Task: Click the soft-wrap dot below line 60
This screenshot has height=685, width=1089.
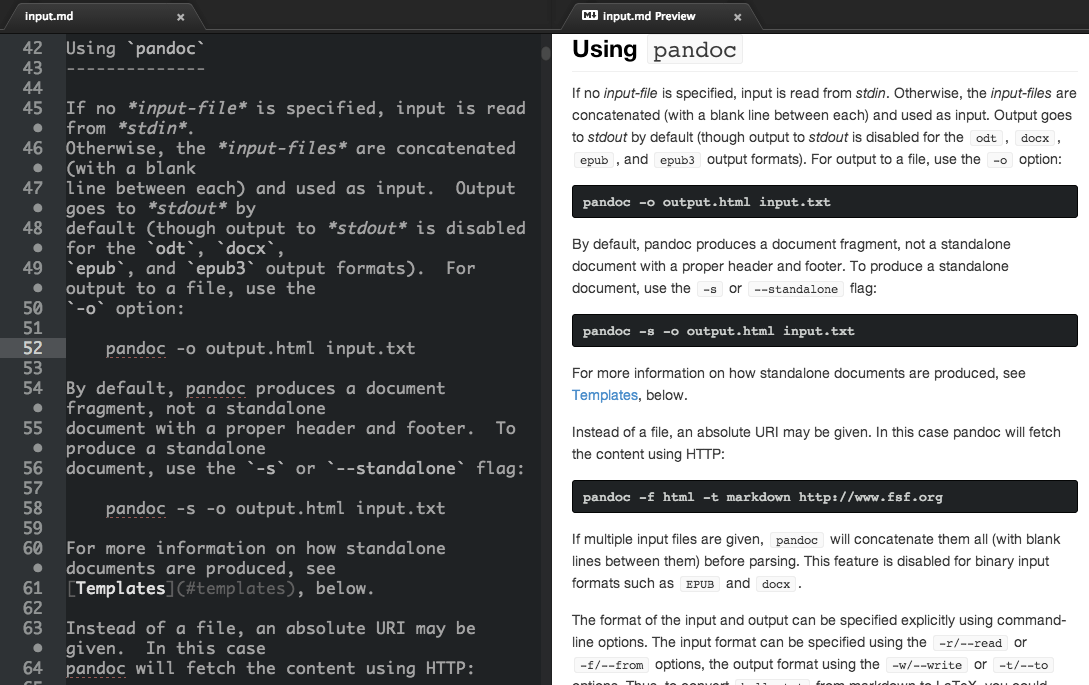Action: point(38,568)
